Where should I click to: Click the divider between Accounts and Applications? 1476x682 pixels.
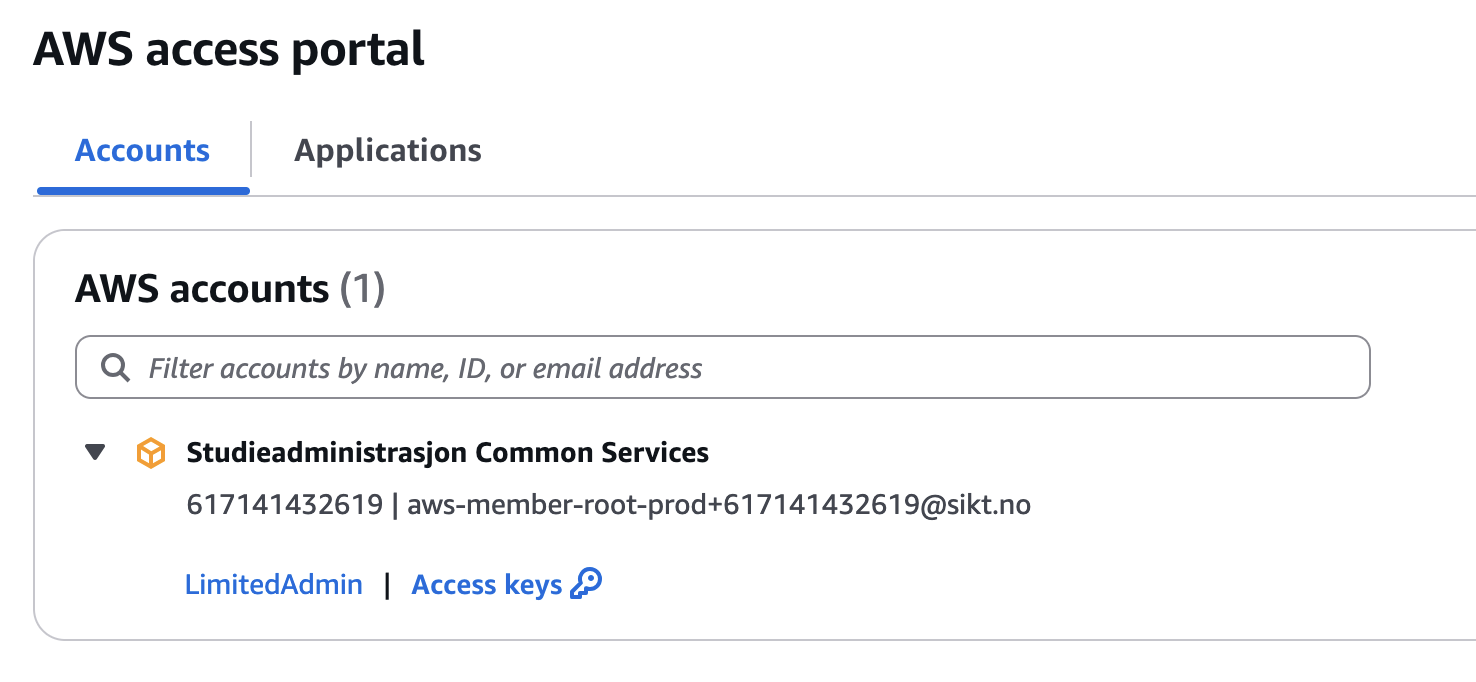(x=251, y=150)
